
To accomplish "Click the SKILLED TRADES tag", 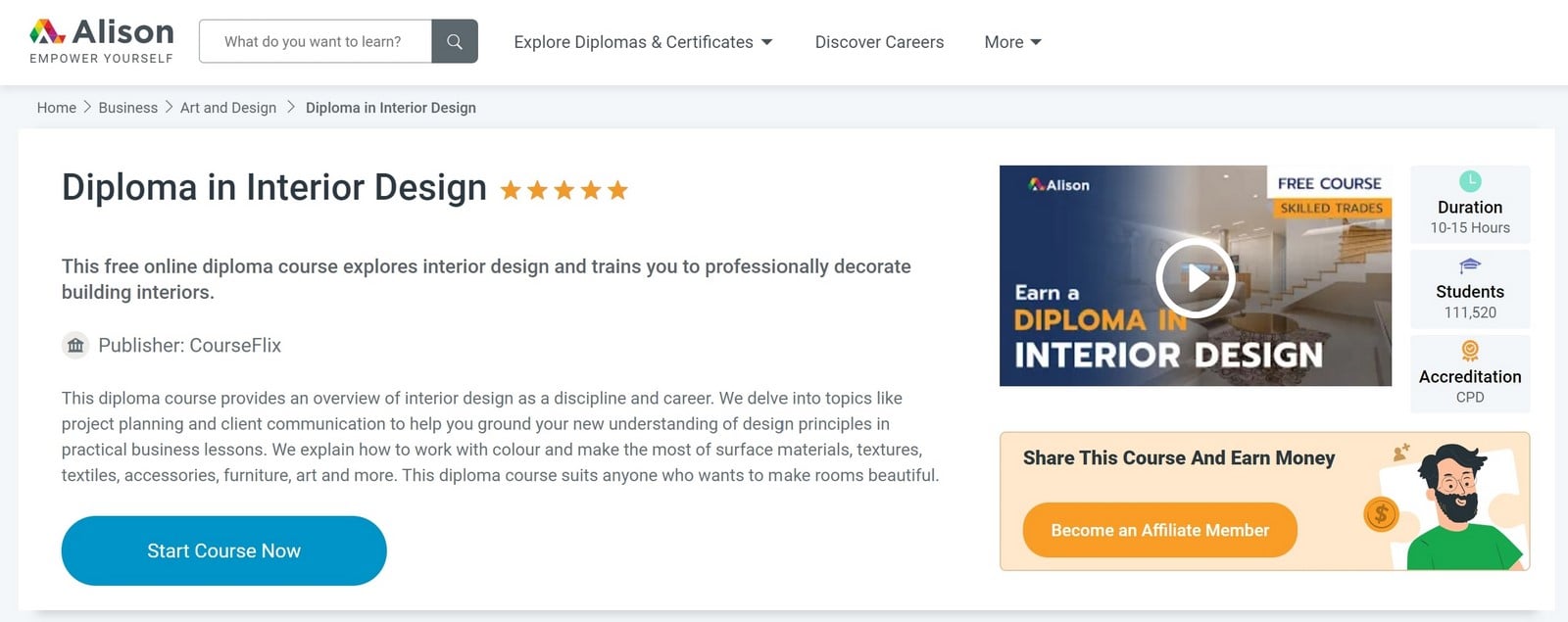I will (x=1331, y=208).
